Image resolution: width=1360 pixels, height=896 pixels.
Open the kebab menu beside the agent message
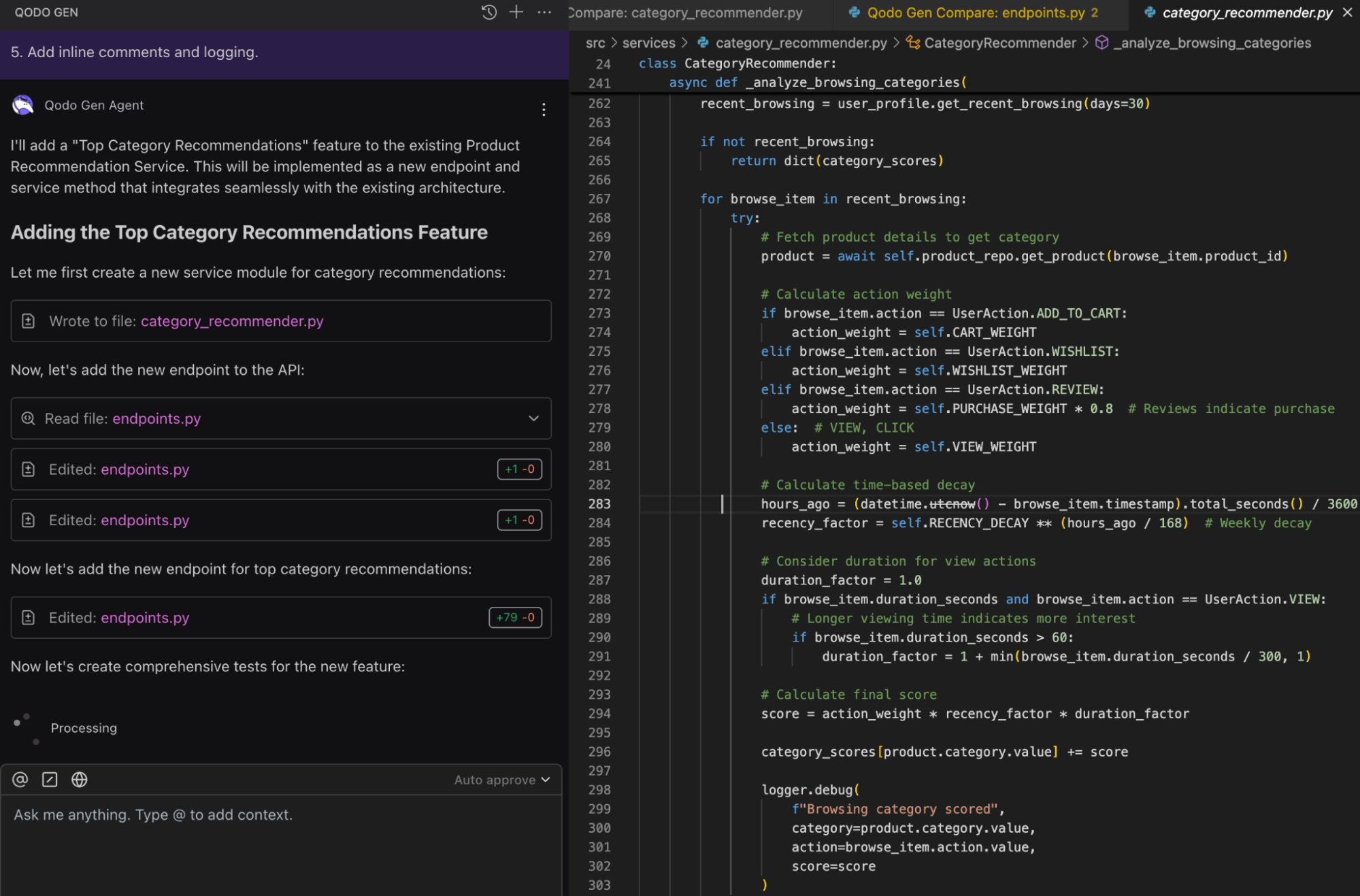click(543, 110)
